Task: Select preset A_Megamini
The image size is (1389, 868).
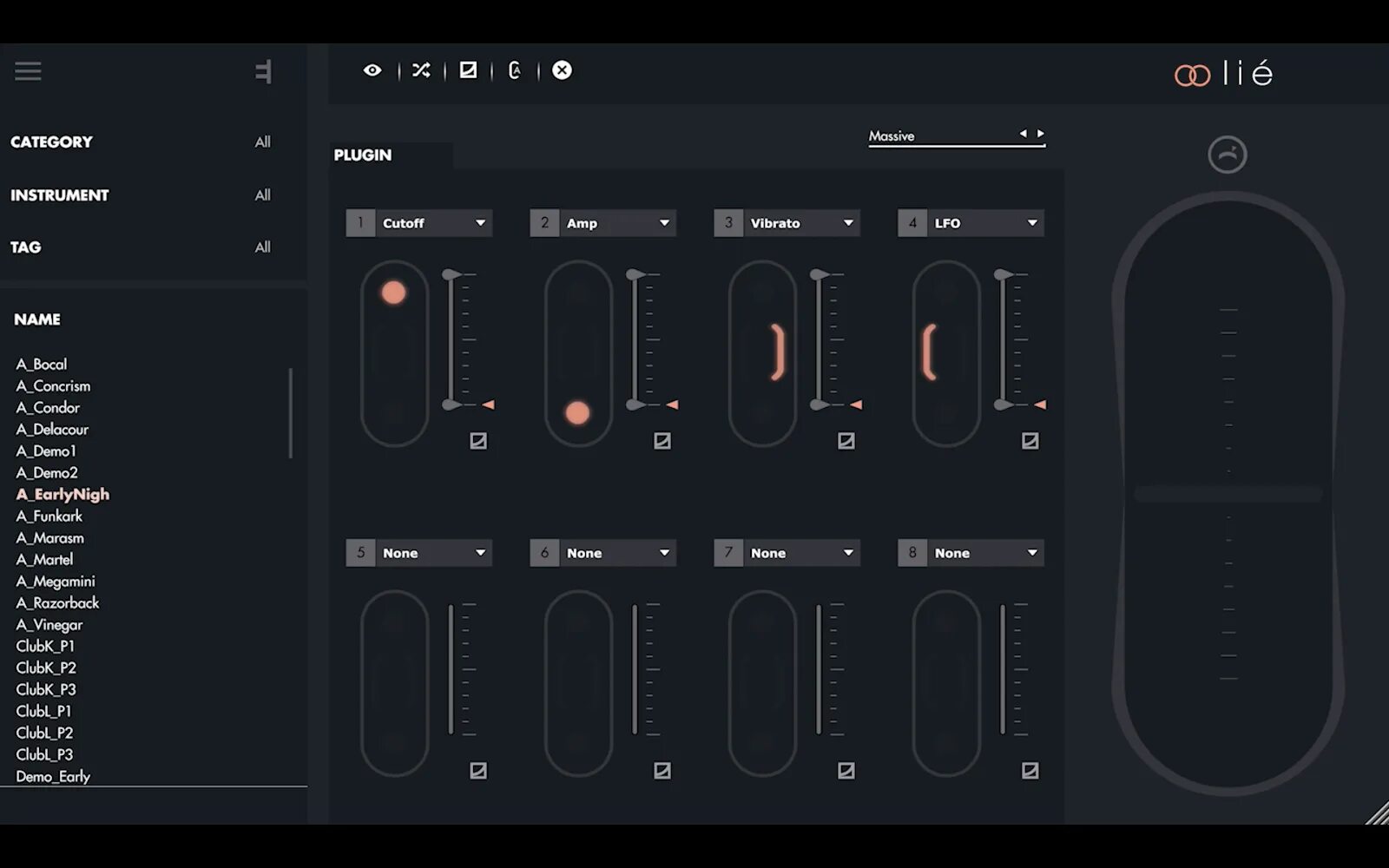Action: [x=56, y=582]
